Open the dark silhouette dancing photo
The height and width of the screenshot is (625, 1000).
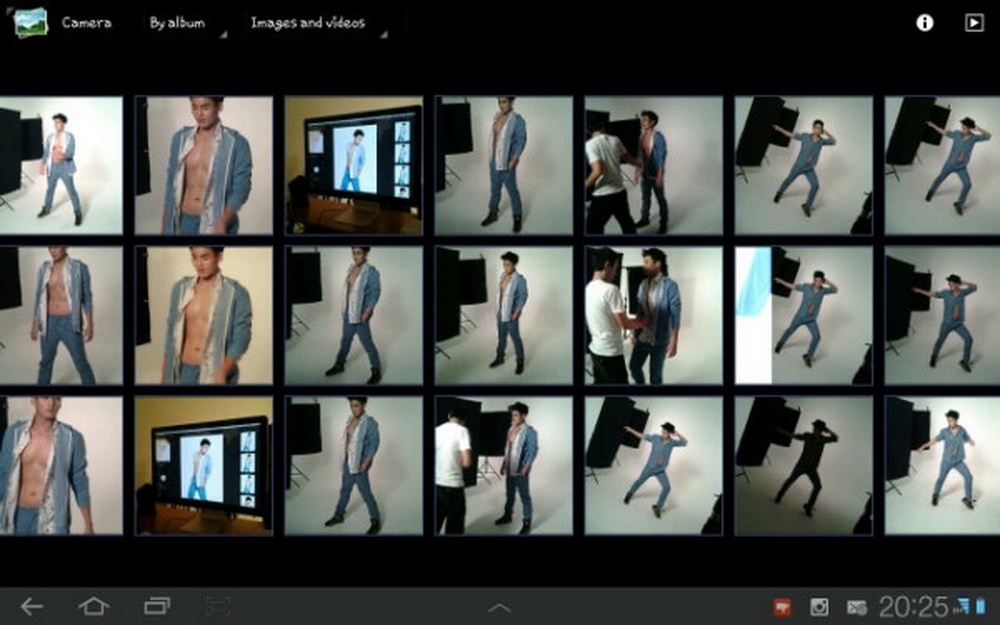click(804, 466)
